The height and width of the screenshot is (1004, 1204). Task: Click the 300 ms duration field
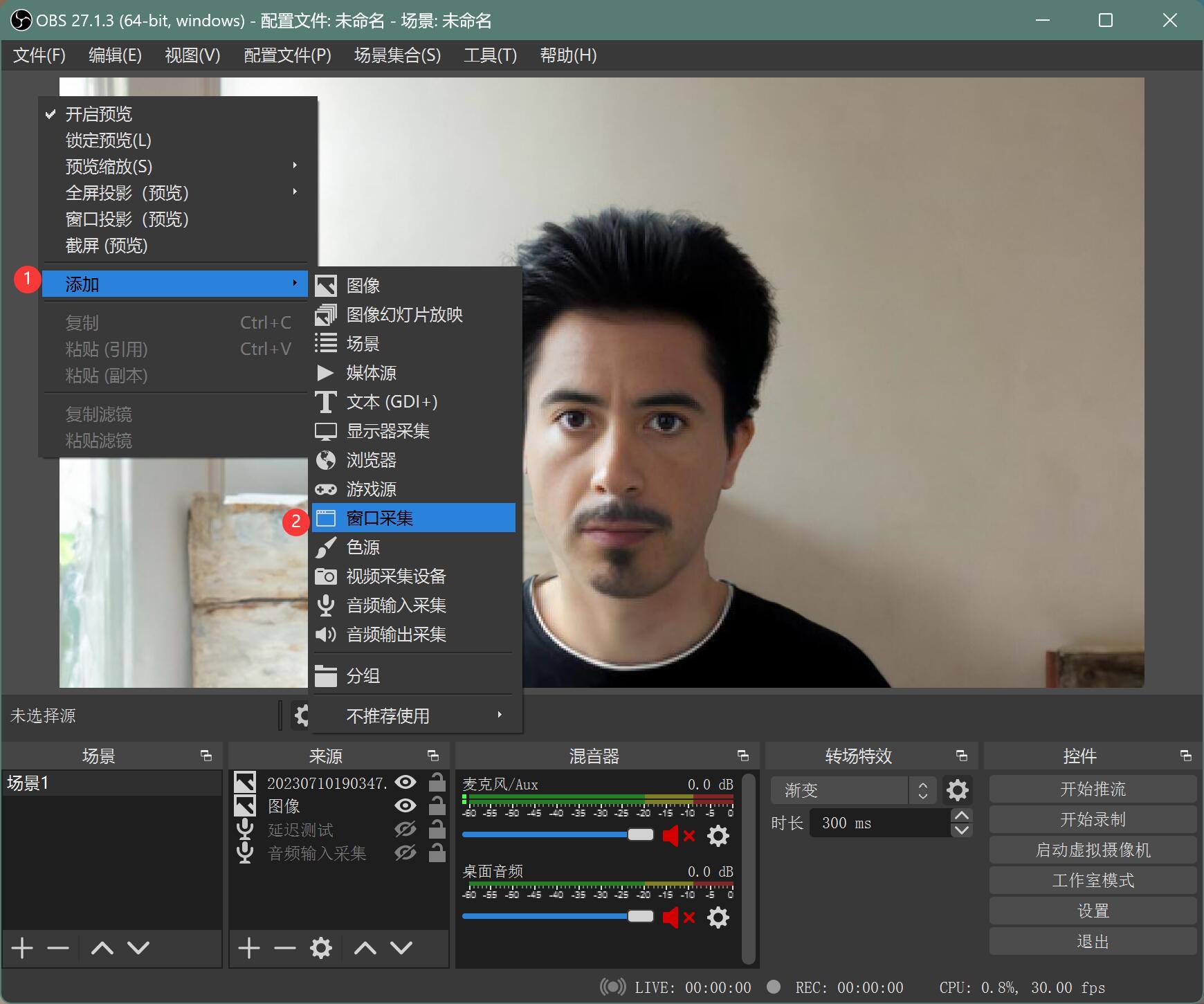pos(879,823)
